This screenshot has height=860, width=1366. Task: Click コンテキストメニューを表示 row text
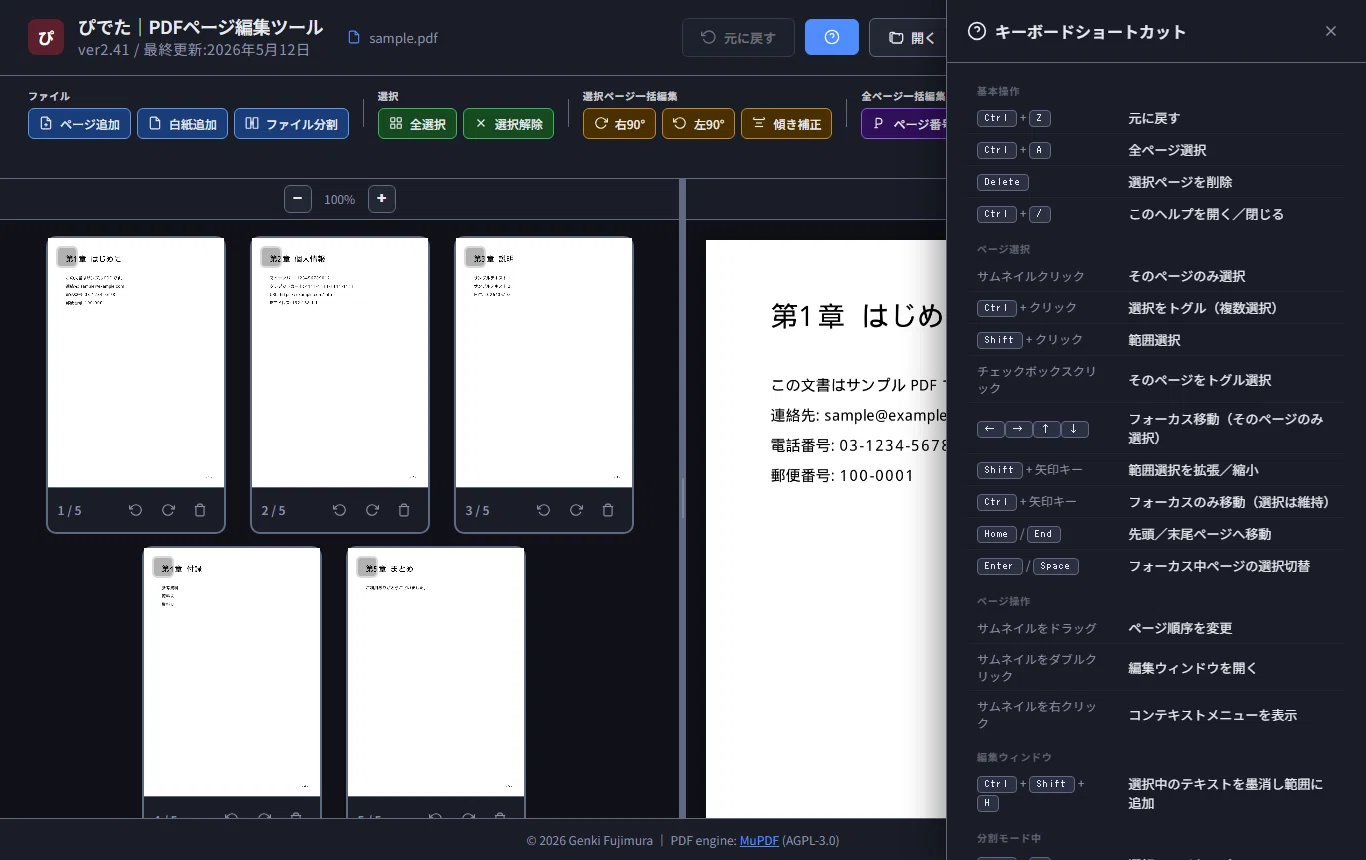coord(1212,715)
